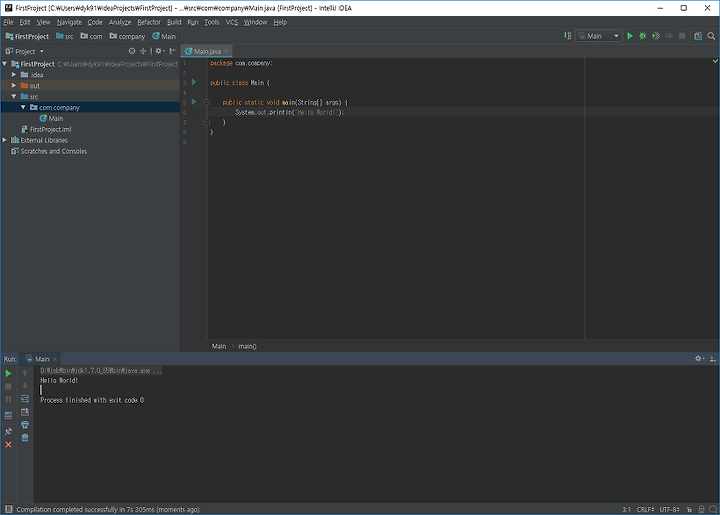Open the VCS menu

coord(231,22)
